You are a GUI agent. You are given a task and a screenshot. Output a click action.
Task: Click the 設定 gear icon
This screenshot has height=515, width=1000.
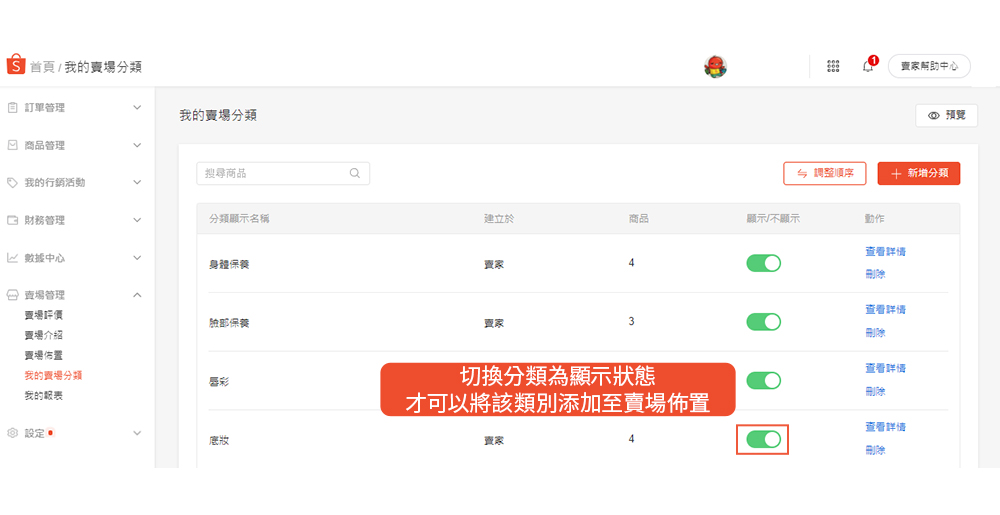point(13,433)
